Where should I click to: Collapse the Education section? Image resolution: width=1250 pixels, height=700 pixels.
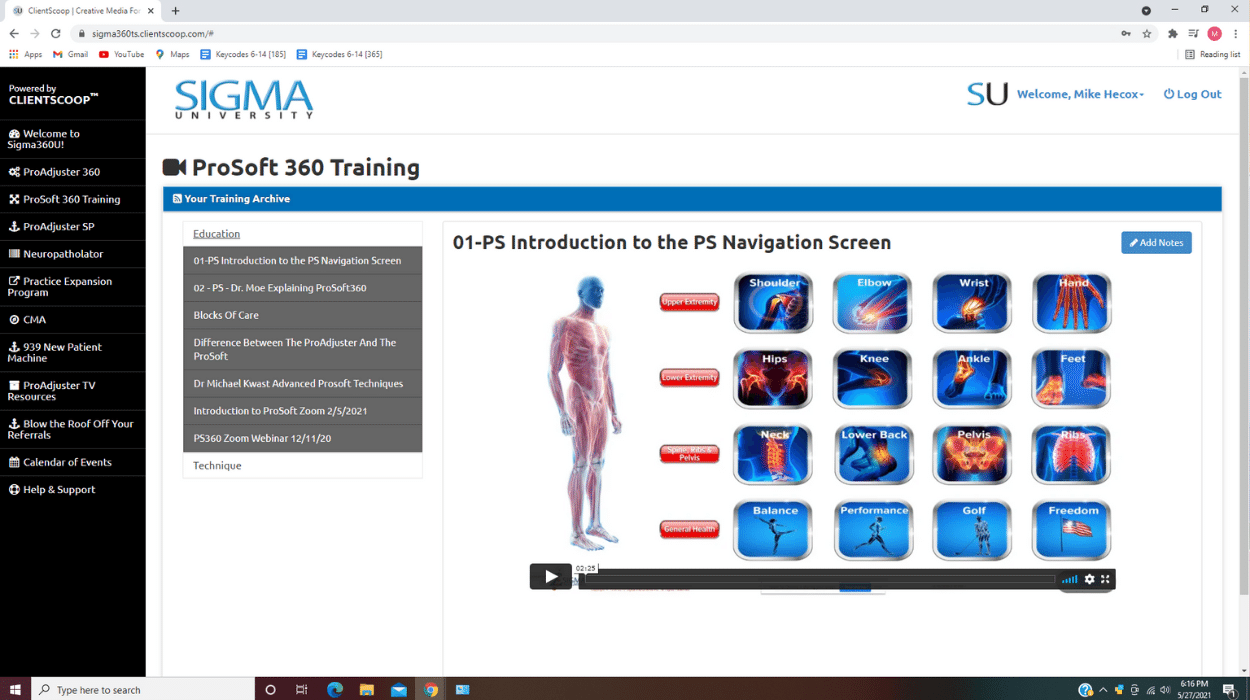[216, 234]
